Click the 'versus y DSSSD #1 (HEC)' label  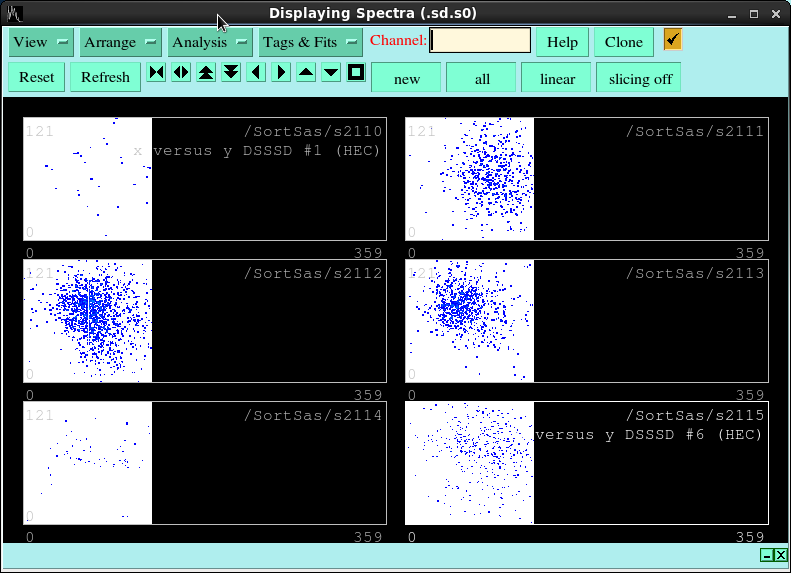coord(266,151)
